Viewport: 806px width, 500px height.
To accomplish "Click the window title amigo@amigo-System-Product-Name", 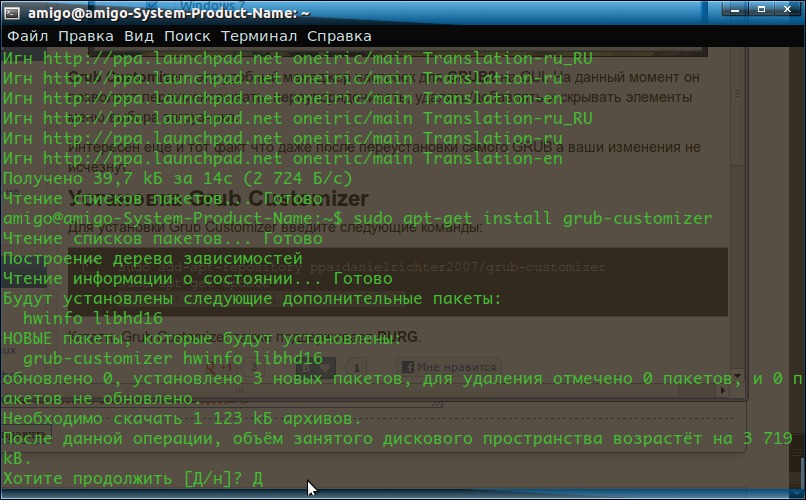I will pos(169,13).
